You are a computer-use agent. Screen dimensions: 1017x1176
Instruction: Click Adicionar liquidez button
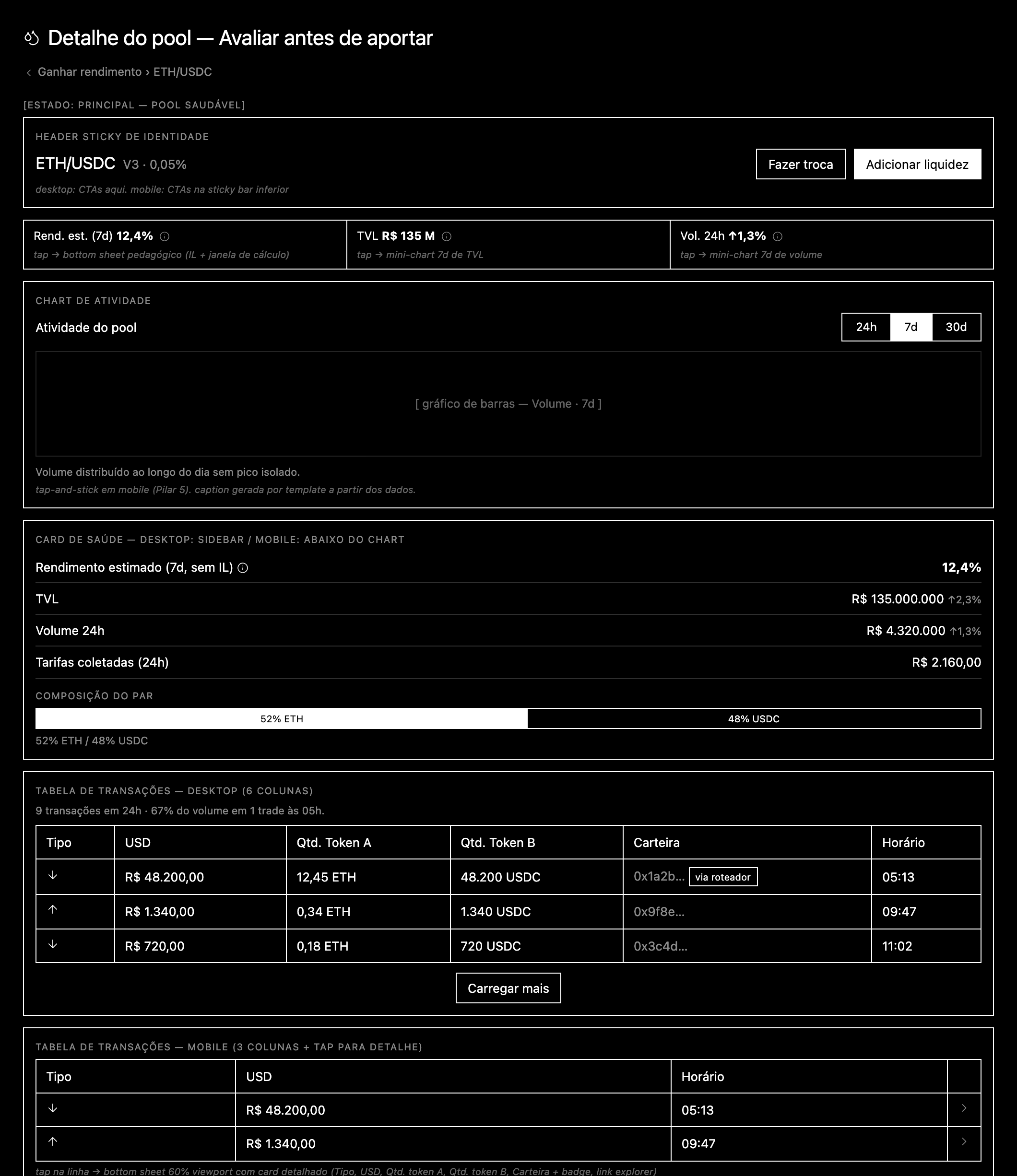pyautogui.click(x=917, y=164)
